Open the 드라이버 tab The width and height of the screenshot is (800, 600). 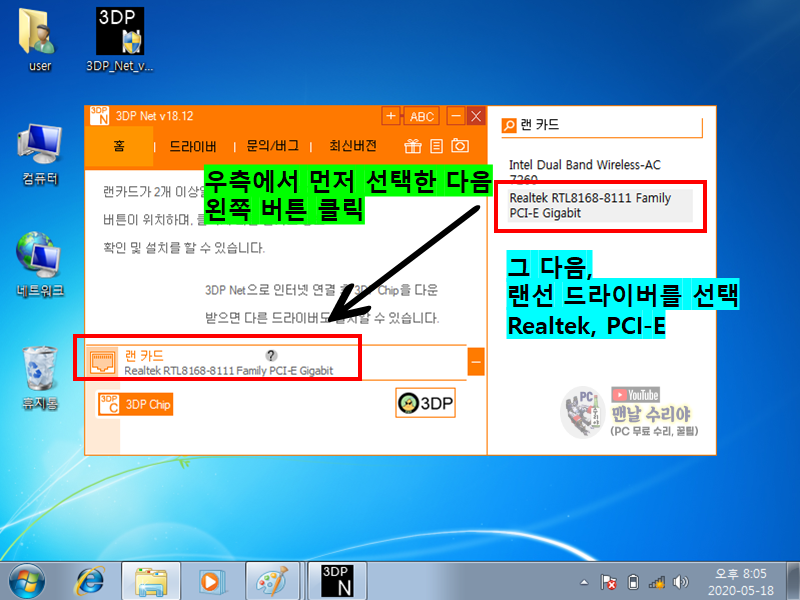click(x=193, y=146)
